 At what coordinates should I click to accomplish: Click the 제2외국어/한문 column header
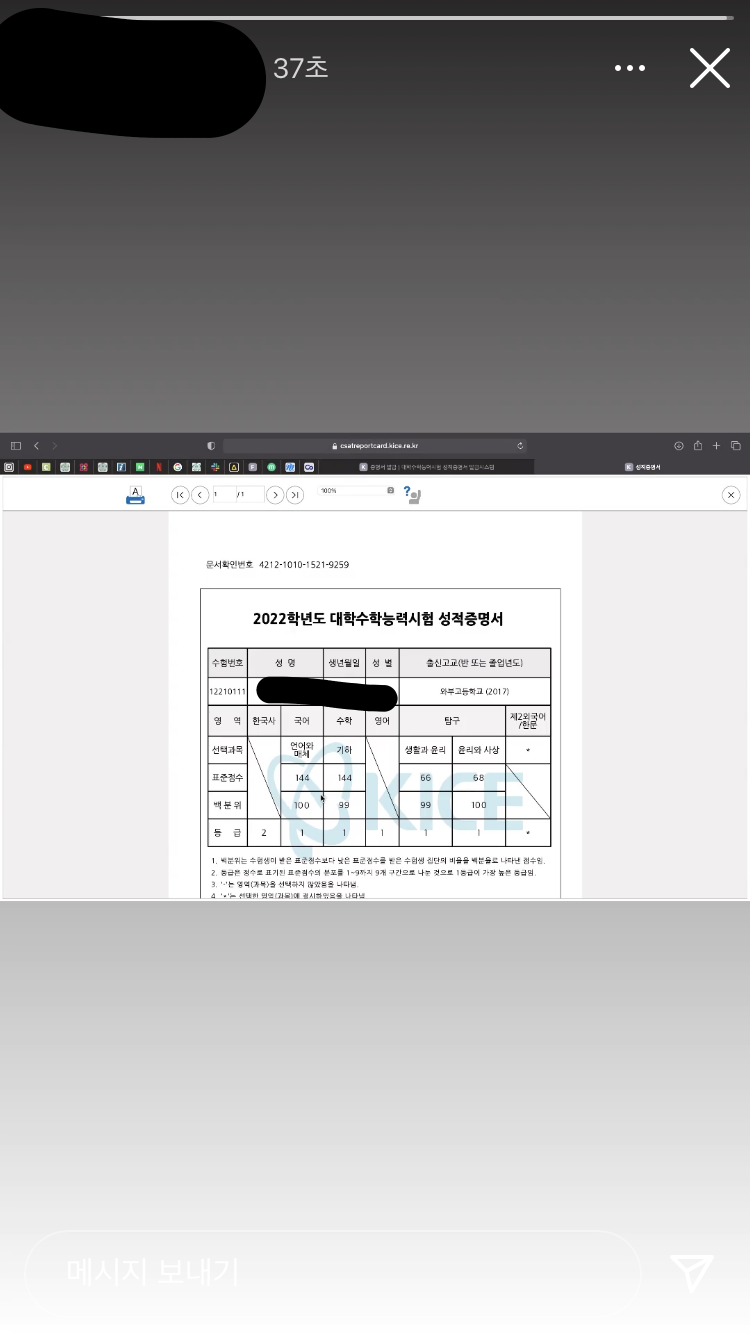coord(528,720)
